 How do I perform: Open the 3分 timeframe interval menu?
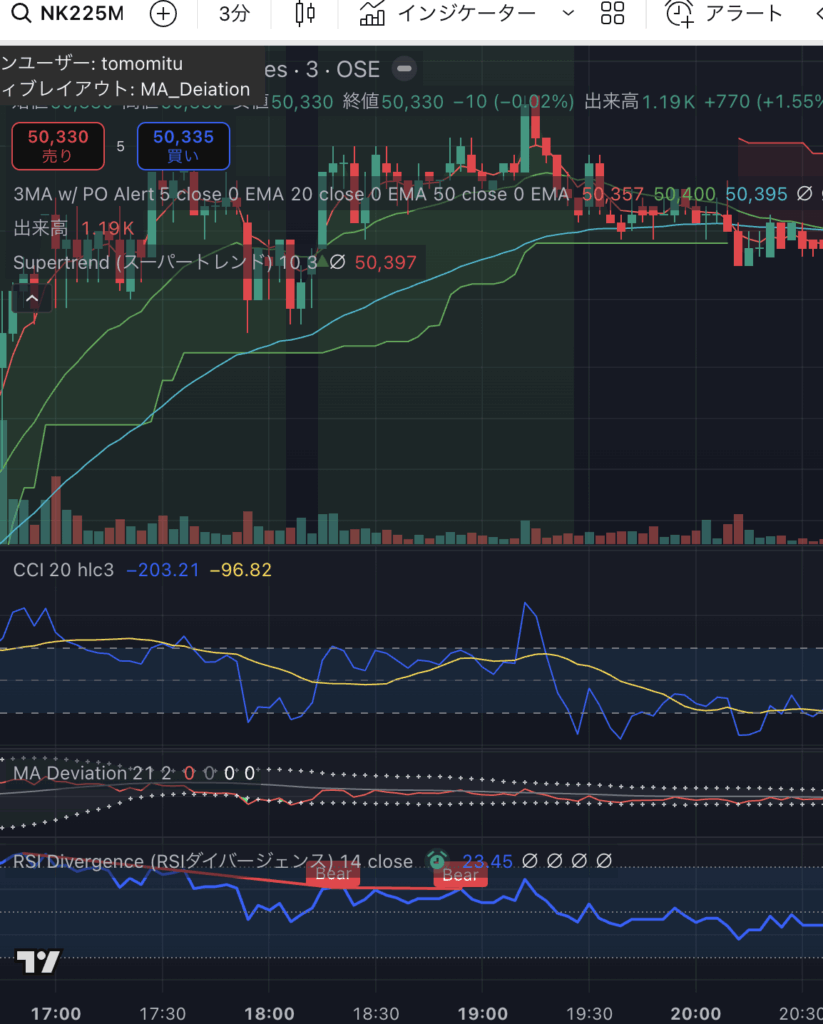tap(235, 14)
